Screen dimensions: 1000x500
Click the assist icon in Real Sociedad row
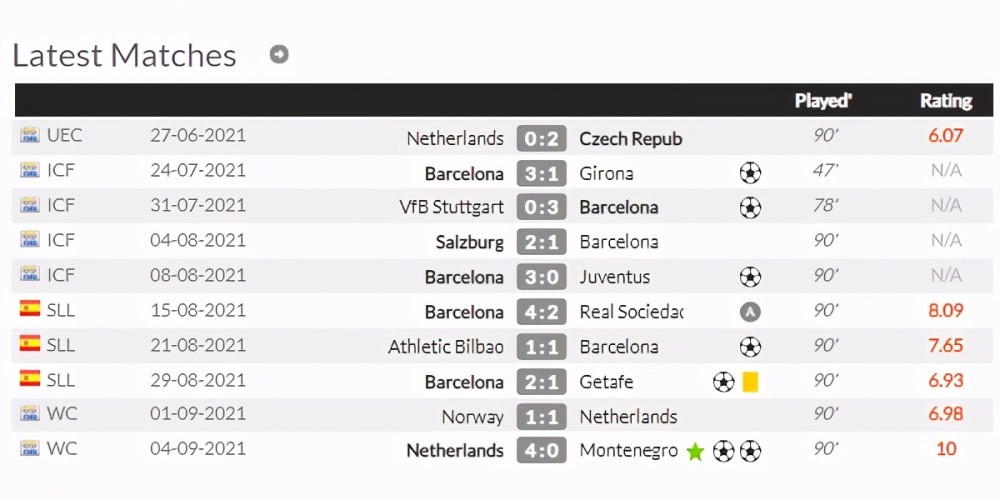point(750,312)
